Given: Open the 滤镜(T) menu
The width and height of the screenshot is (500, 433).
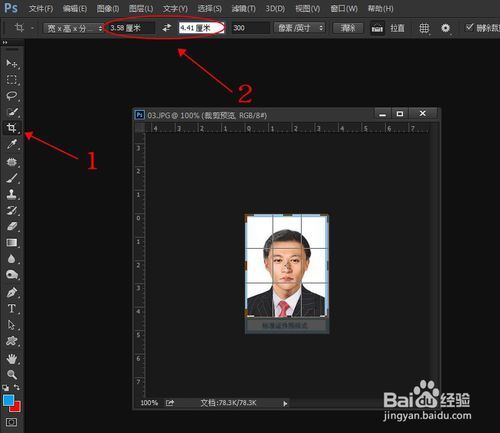Looking at the screenshot, I should (244, 9).
